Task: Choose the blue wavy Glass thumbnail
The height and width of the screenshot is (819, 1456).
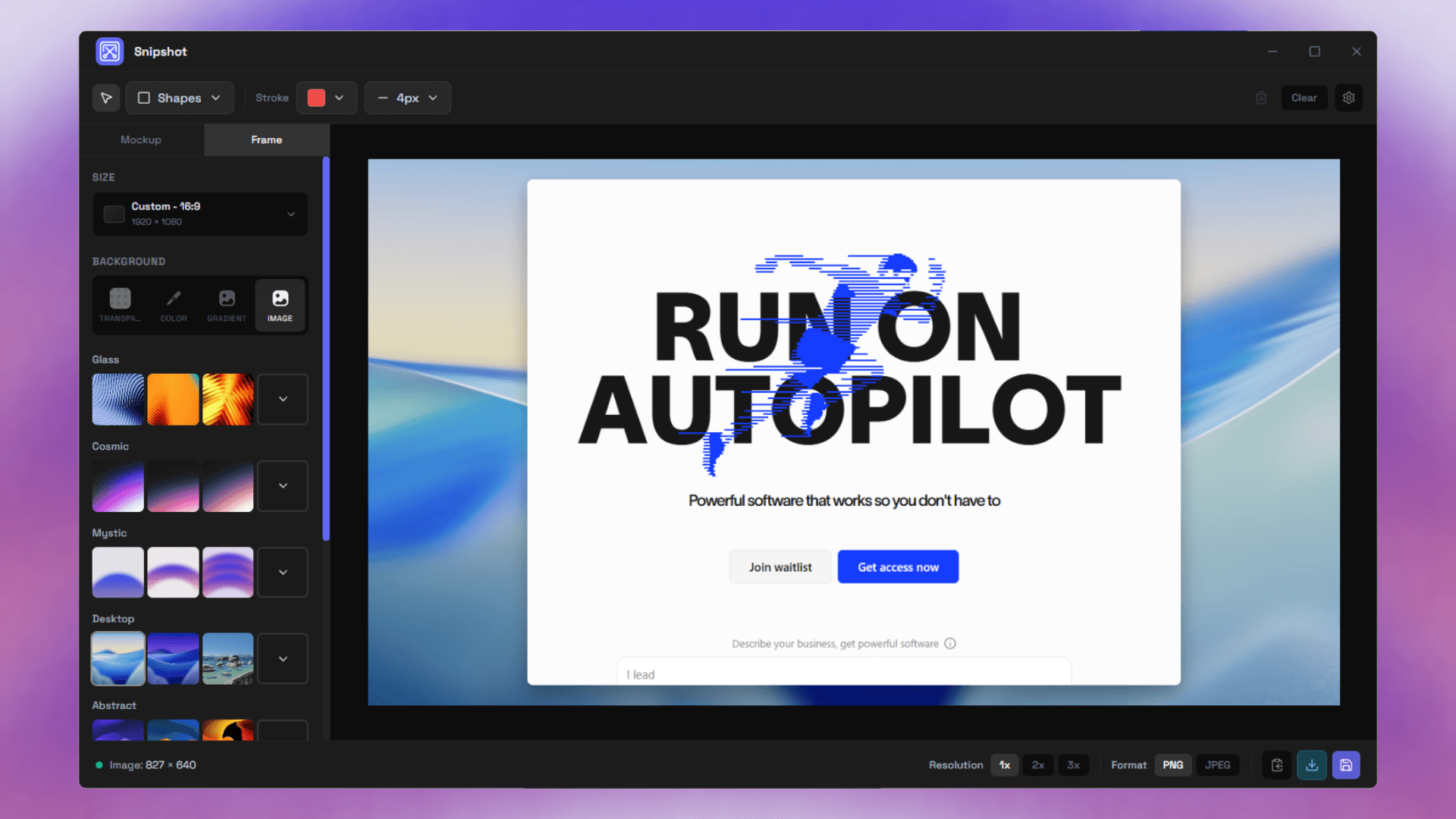Action: tap(118, 399)
